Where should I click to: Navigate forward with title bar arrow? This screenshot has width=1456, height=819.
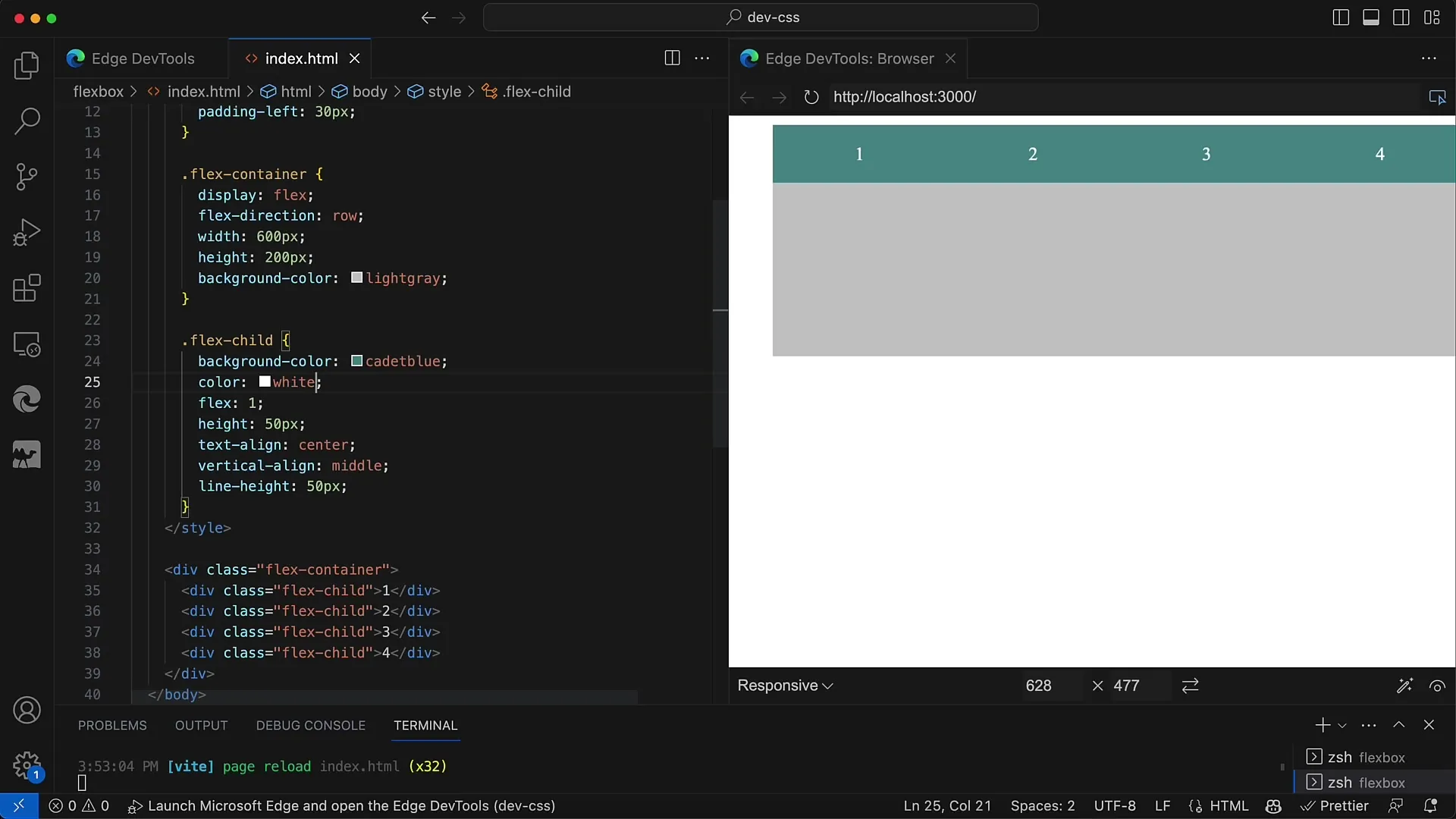point(459,17)
